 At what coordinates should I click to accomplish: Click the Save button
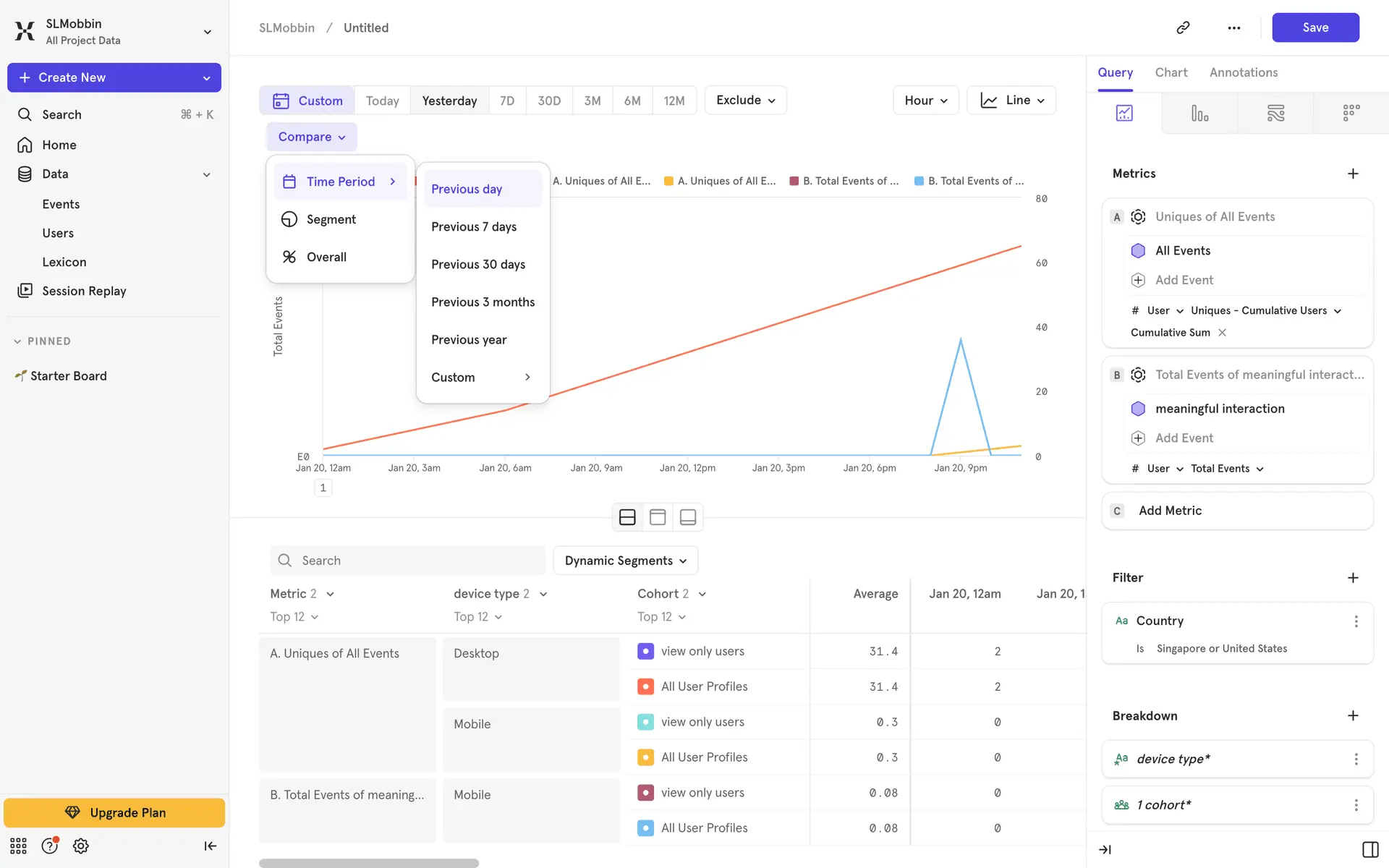coord(1314,27)
